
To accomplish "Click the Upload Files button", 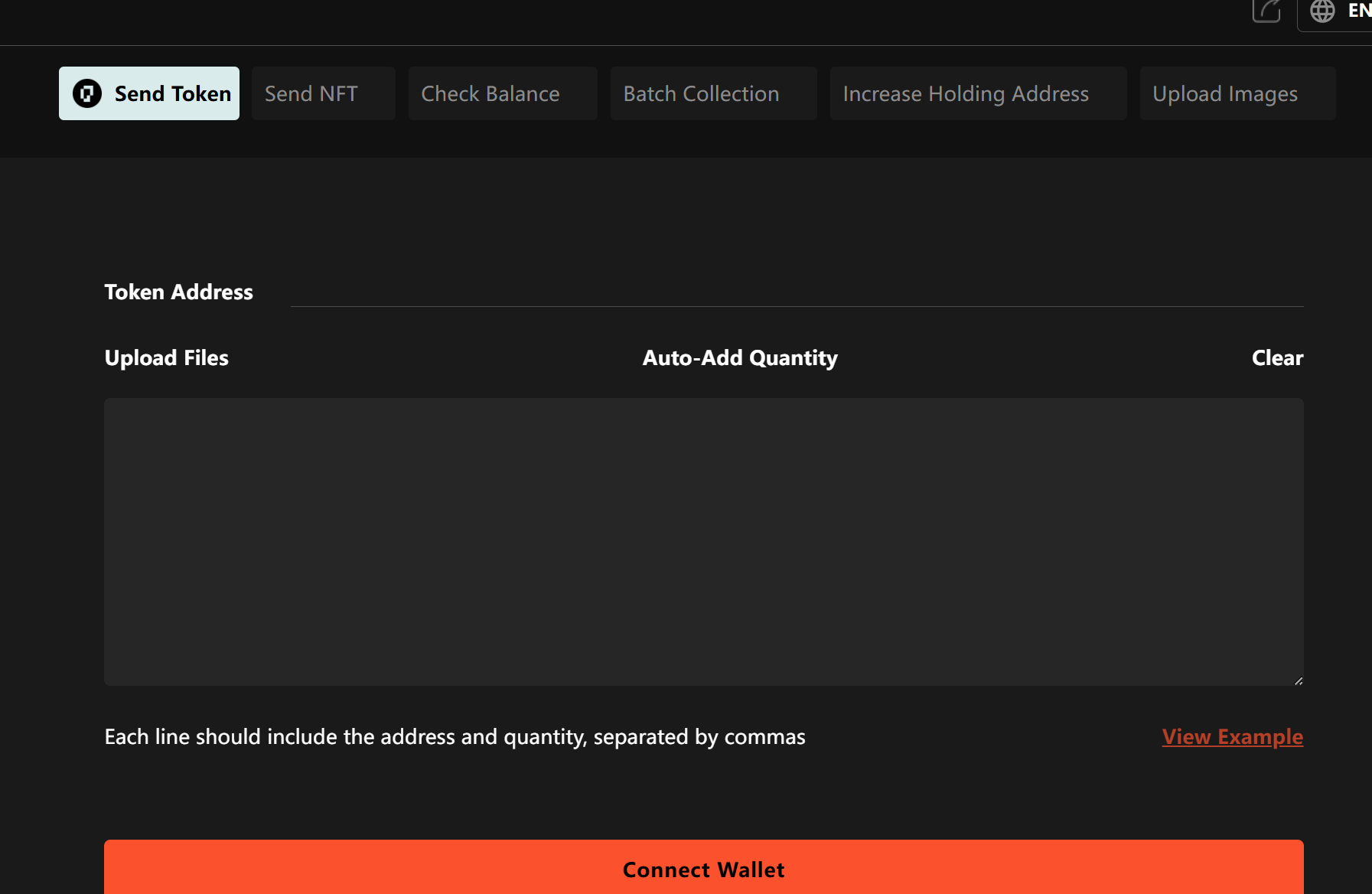I will [166, 358].
